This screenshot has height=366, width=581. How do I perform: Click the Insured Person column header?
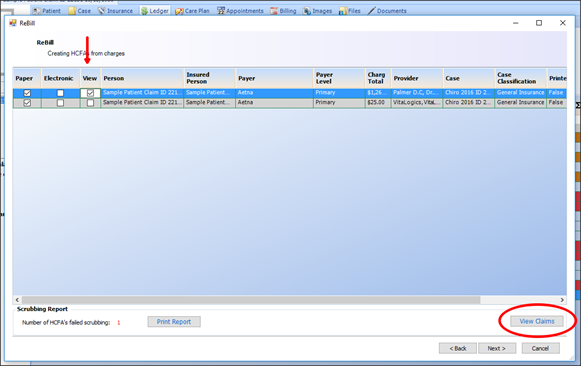[x=210, y=78]
